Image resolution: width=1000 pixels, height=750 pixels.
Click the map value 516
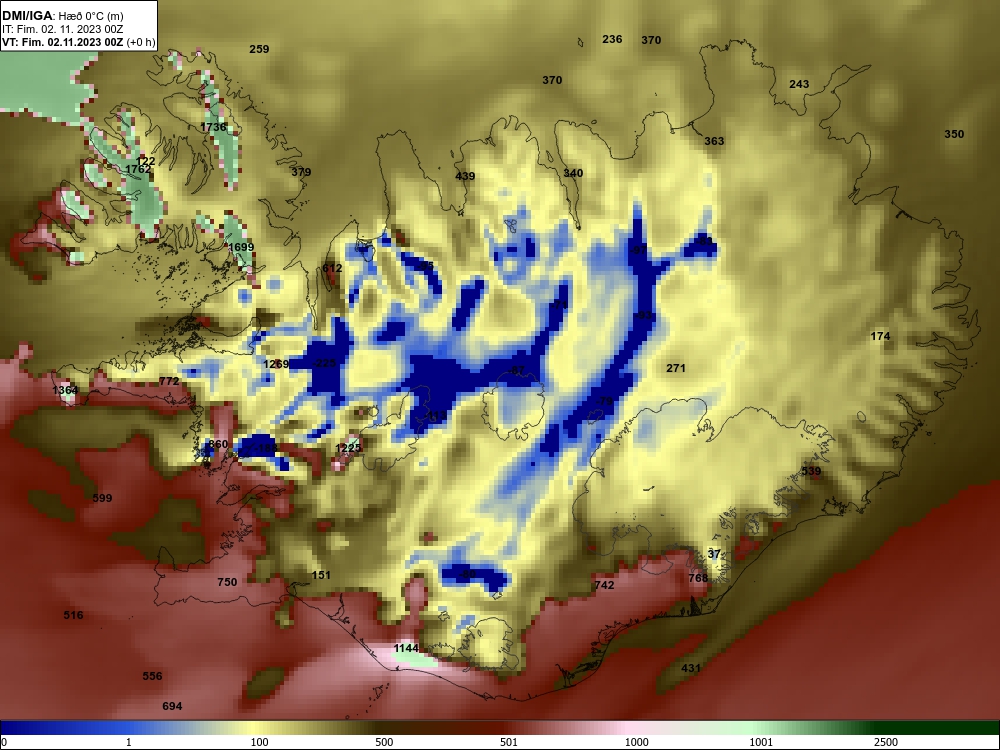pyautogui.click(x=73, y=615)
